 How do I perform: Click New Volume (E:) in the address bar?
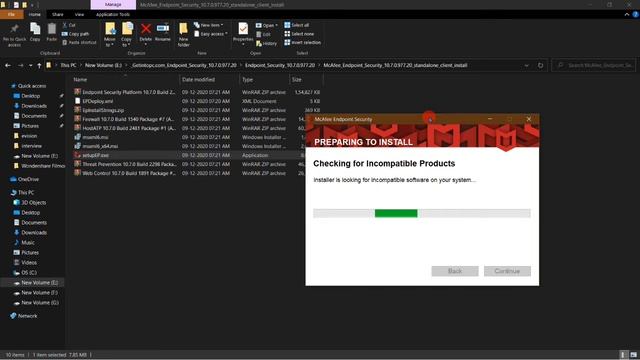[x=103, y=65]
